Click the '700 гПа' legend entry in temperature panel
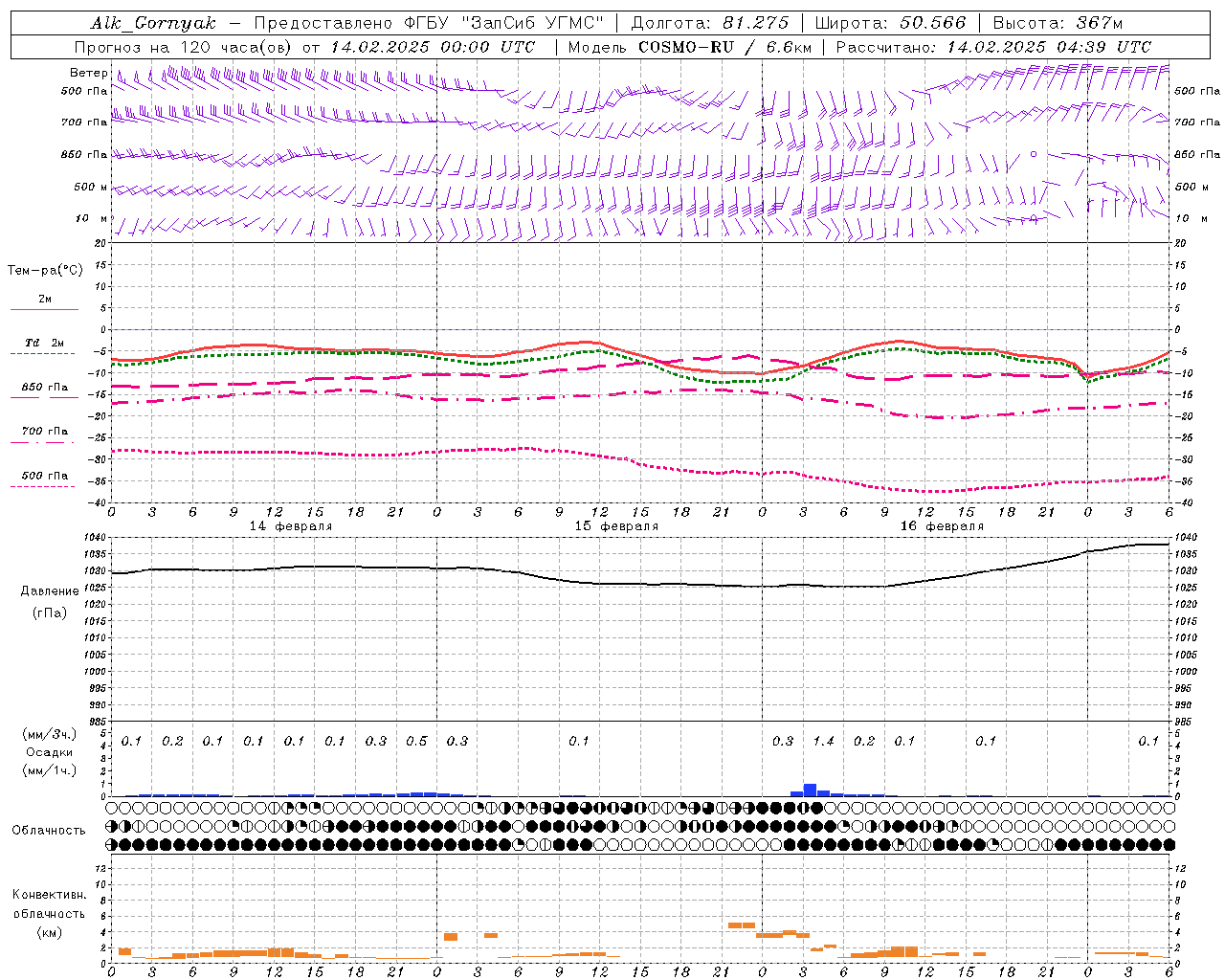The height and width of the screenshot is (980, 1225). pyautogui.click(x=45, y=431)
